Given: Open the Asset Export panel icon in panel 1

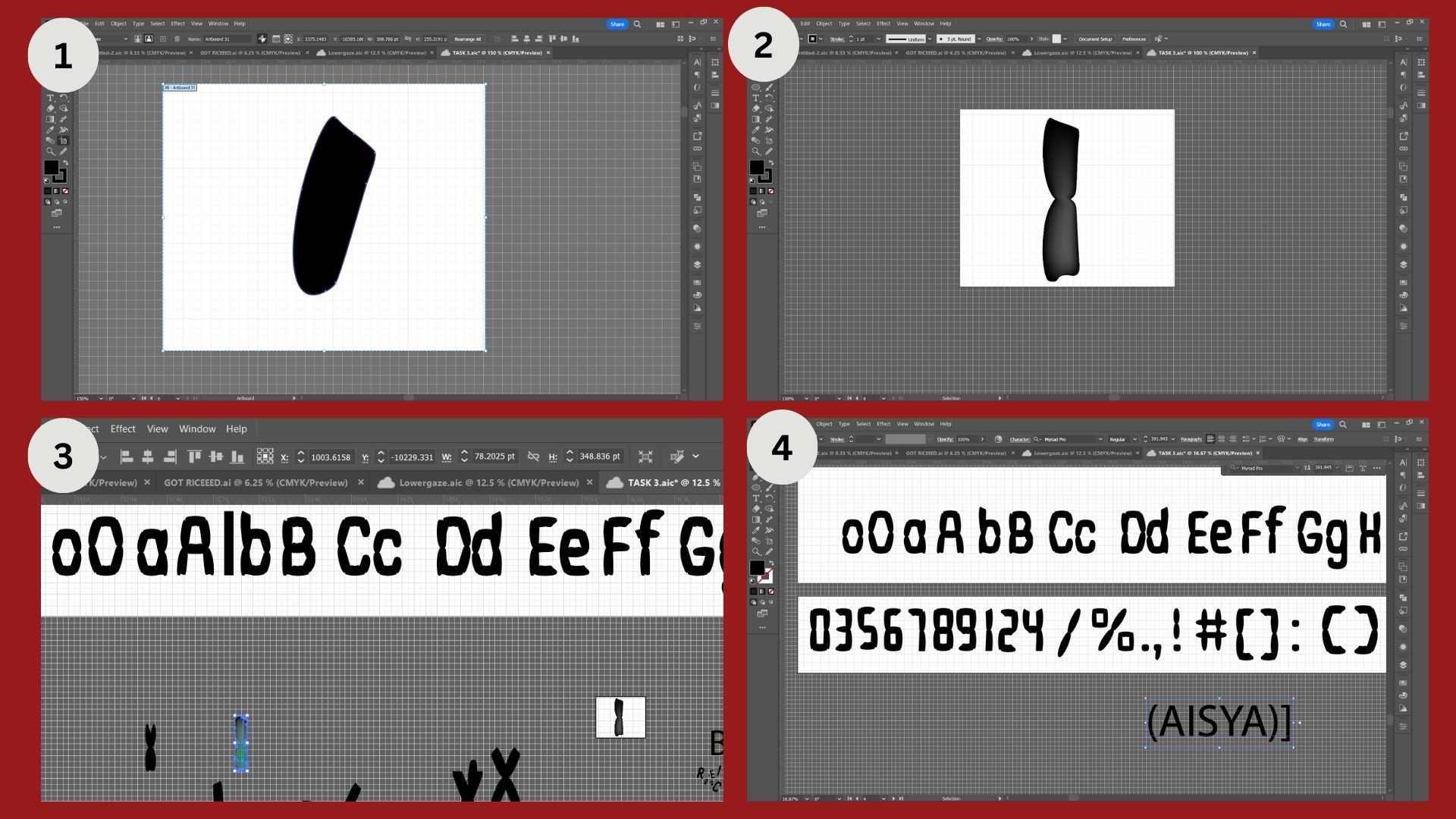Looking at the screenshot, I should coord(697,136).
